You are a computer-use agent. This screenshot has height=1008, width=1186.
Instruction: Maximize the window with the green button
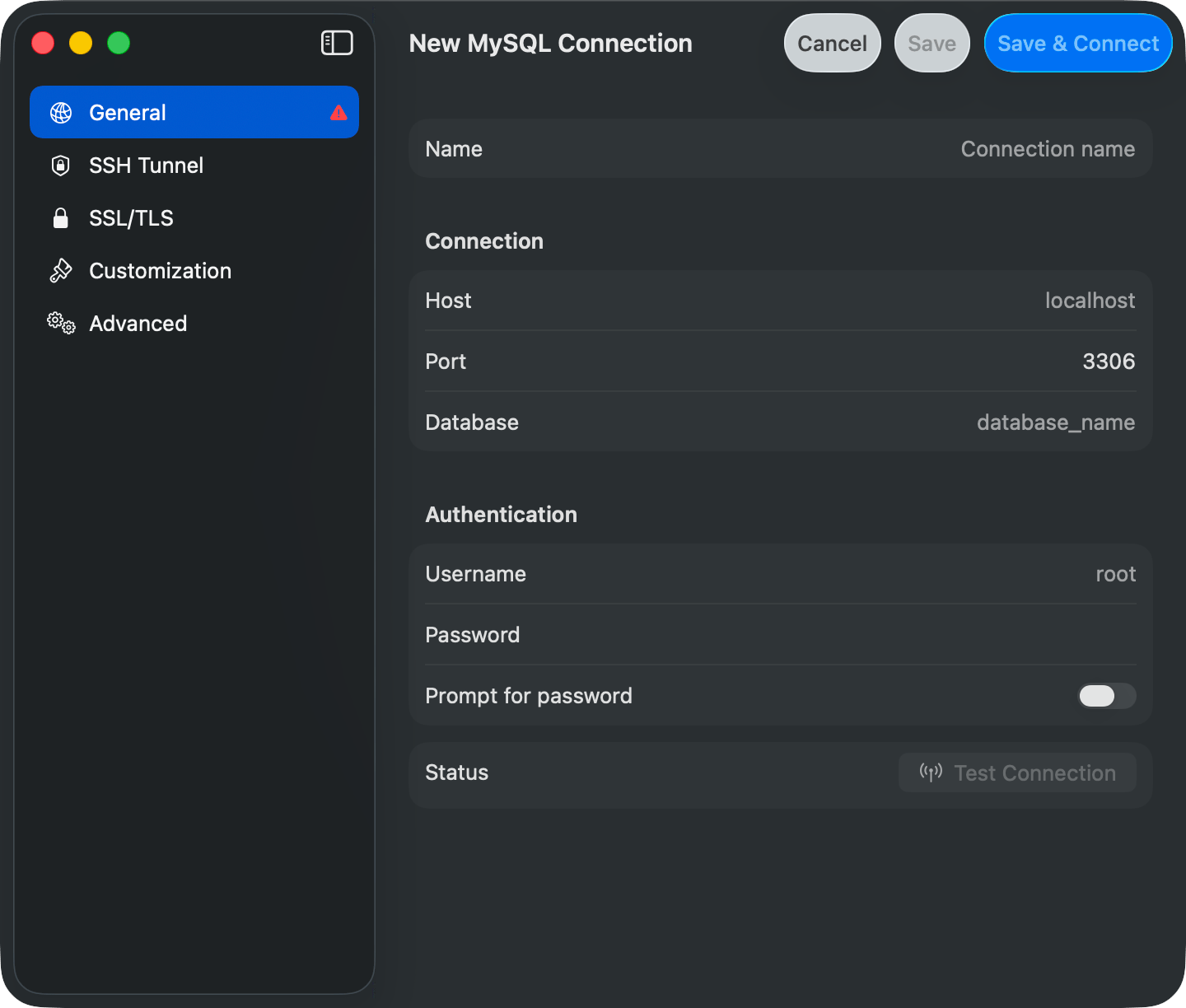(119, 43)
